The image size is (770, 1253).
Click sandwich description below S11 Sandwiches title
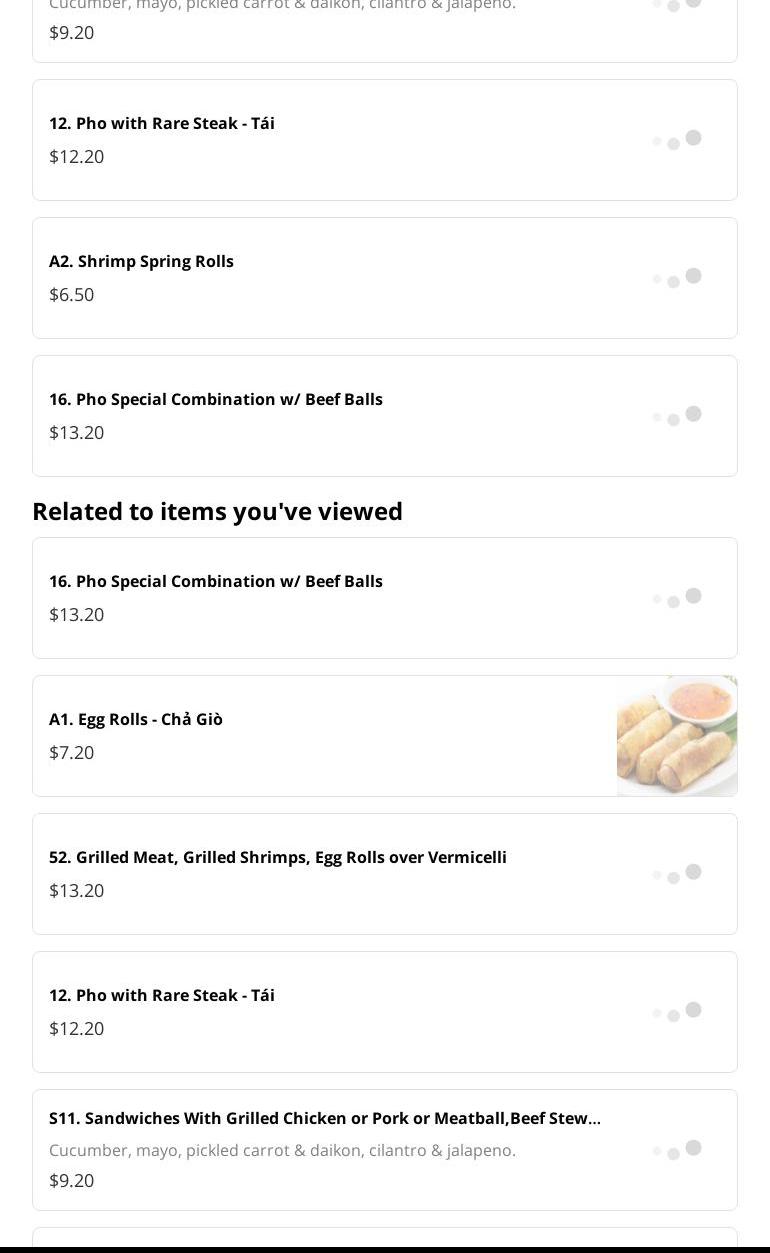(282, 1150)
